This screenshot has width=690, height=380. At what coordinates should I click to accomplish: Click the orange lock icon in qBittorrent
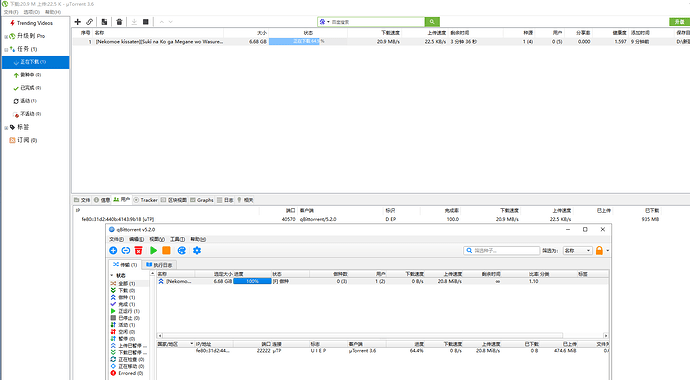tap(599, 250)
